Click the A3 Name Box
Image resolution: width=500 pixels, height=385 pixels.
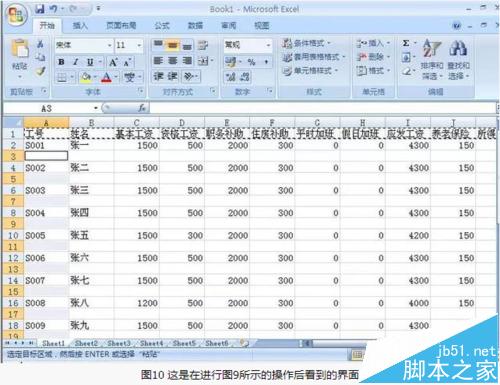(x=47, y=108)
